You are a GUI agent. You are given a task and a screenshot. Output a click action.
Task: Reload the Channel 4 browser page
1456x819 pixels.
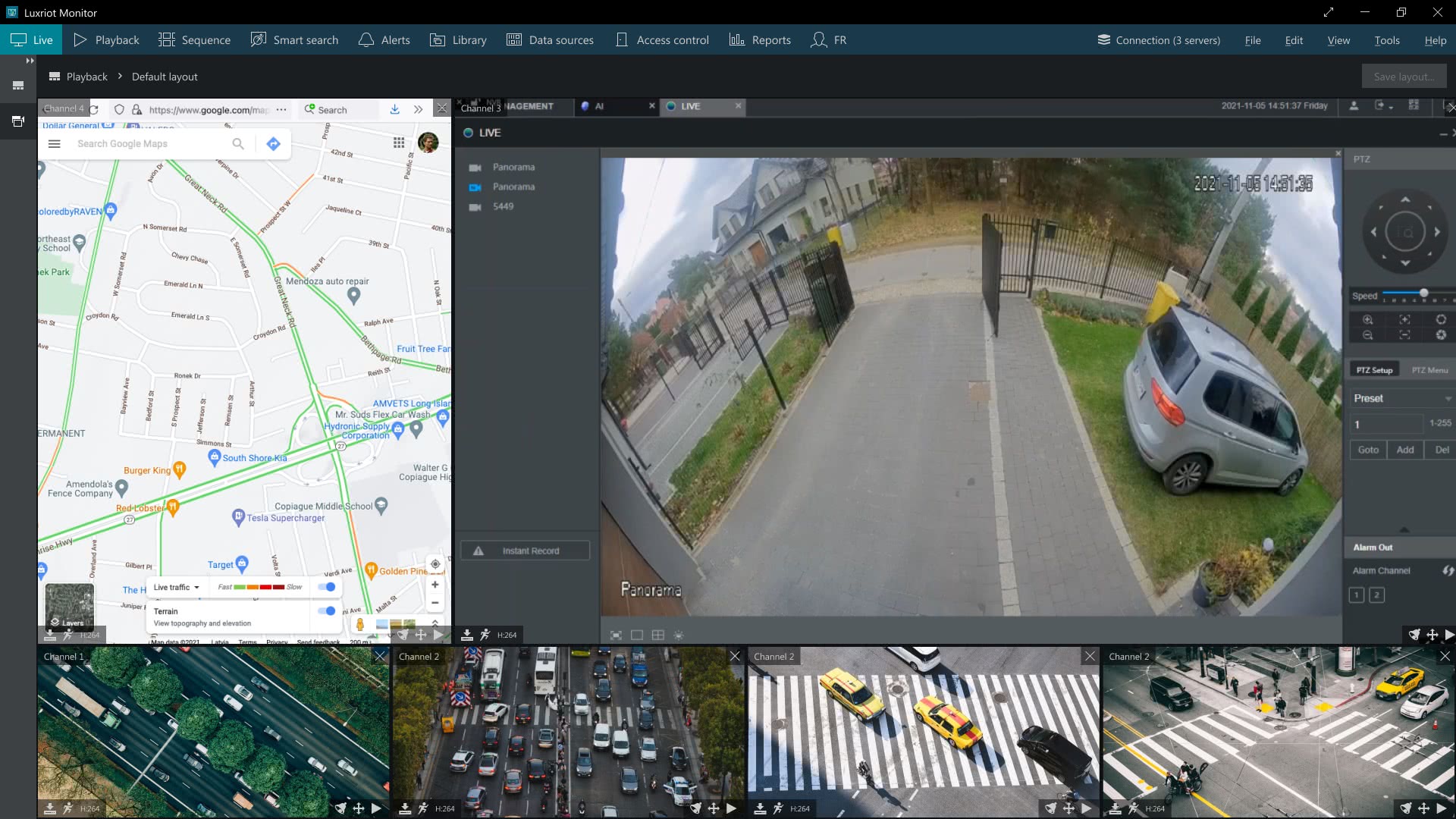pyautogui.click(x=94, y=109)
